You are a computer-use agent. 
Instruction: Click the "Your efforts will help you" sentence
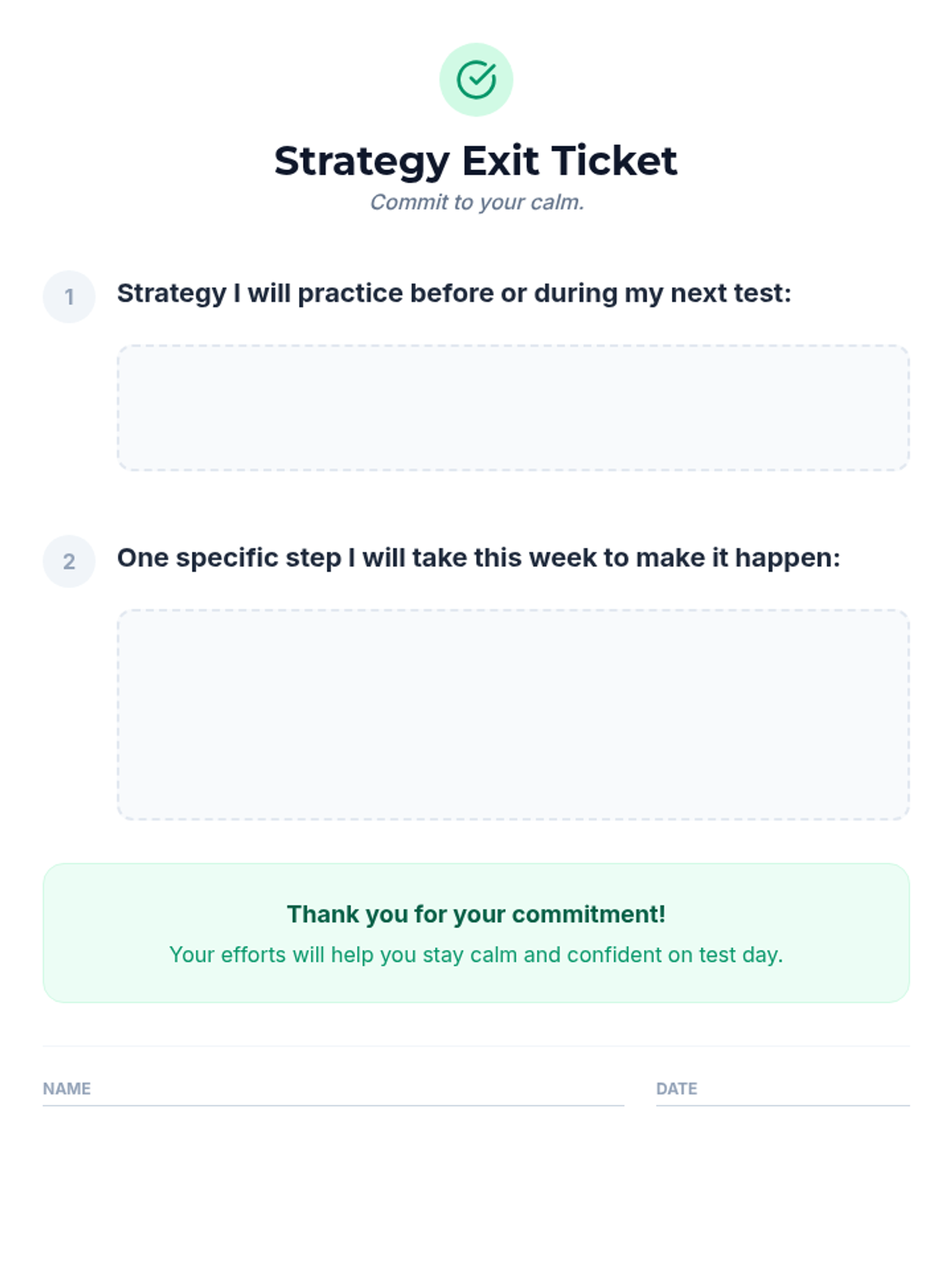(476, 955)
